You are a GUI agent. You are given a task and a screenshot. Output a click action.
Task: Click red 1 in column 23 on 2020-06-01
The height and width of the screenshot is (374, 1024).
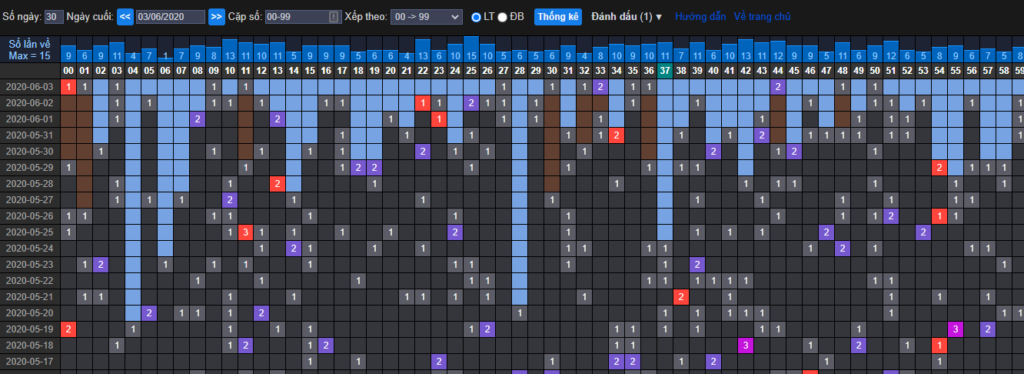(440, 119)
